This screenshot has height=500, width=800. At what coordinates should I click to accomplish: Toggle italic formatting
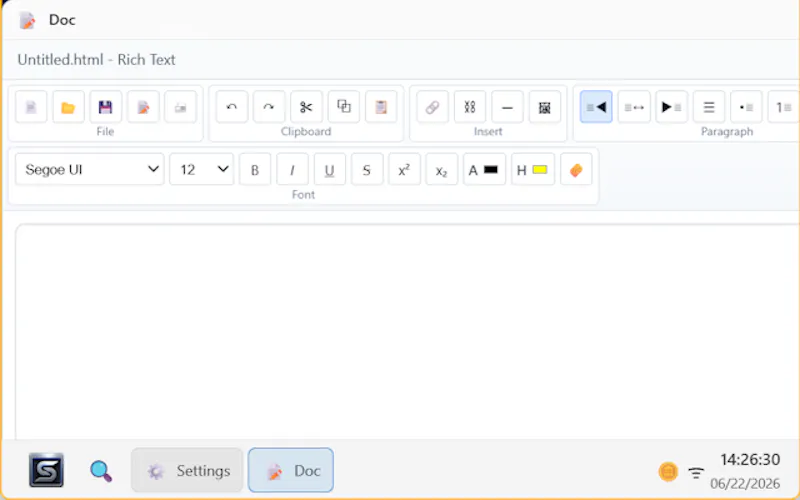tap(292, 170)
